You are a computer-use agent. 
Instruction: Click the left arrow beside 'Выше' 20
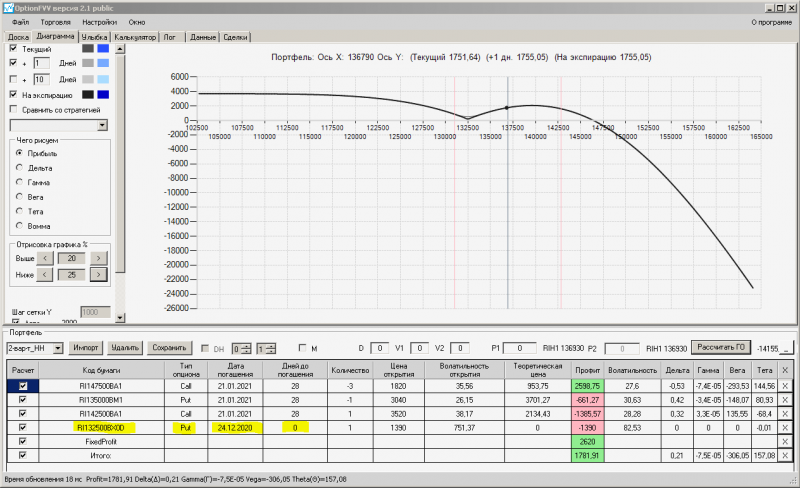point(44,258)
